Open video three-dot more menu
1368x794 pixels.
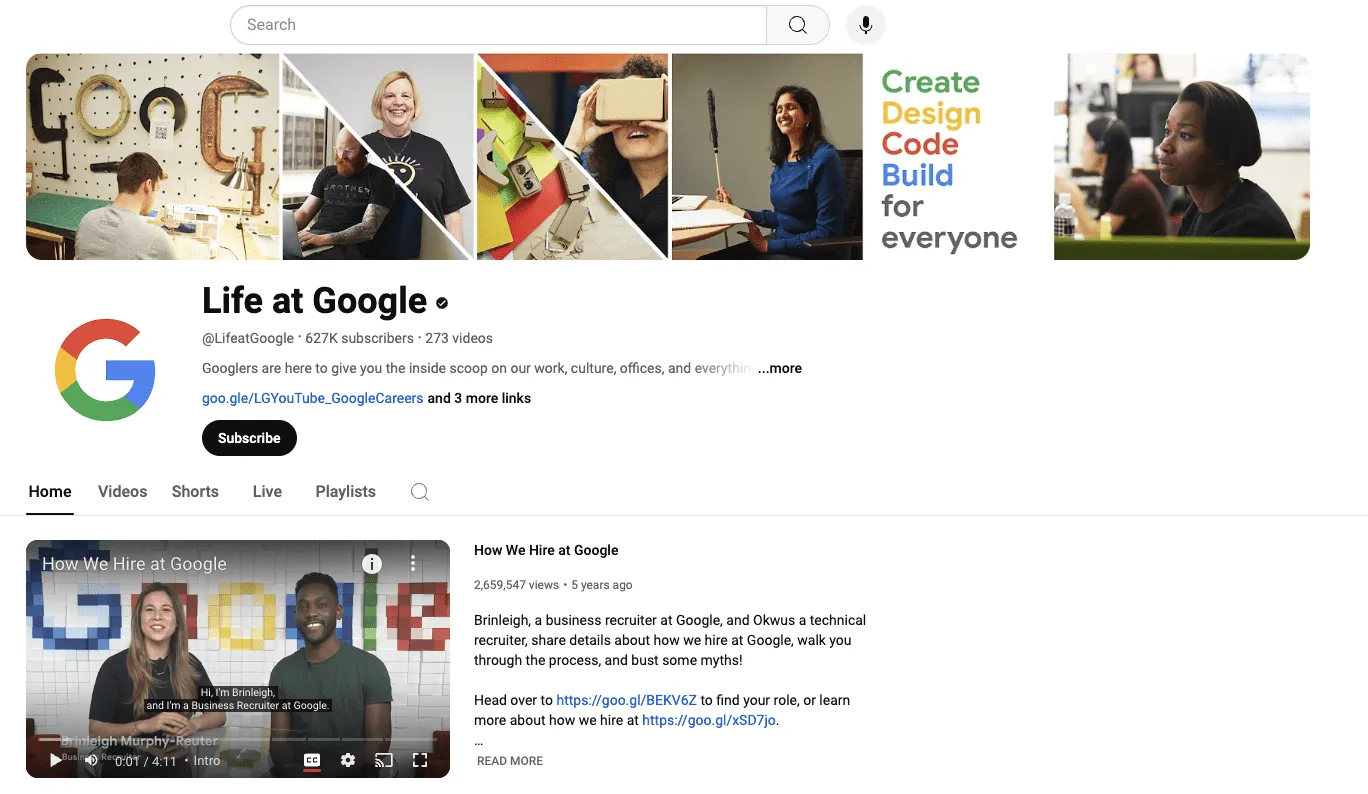(413, 564)
